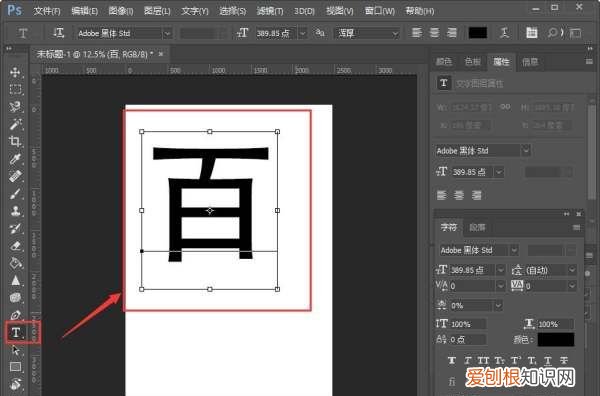Toggle All Caps in the Character panel
Viewport: 600px width, 396px height.
[x=483, y=360]
